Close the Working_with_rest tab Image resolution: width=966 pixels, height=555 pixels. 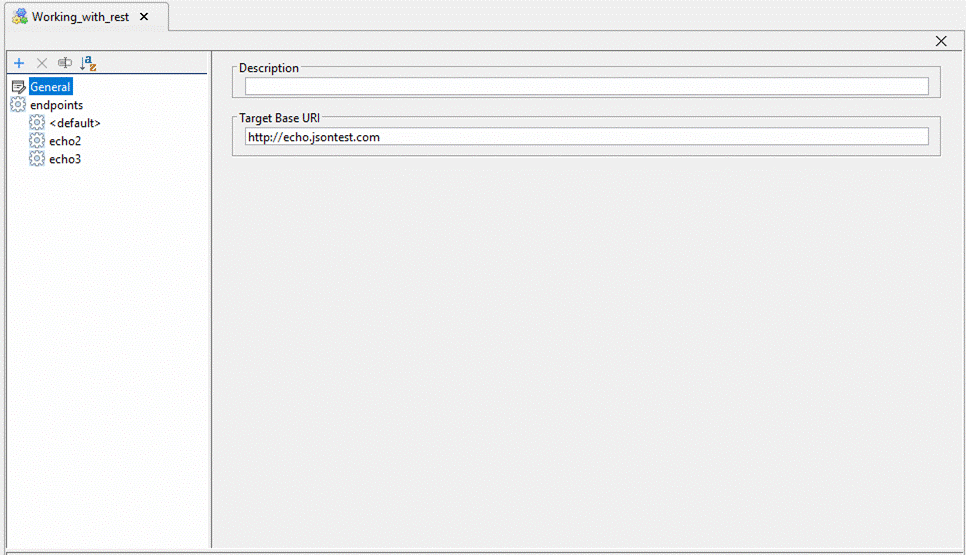click(144, 17)
